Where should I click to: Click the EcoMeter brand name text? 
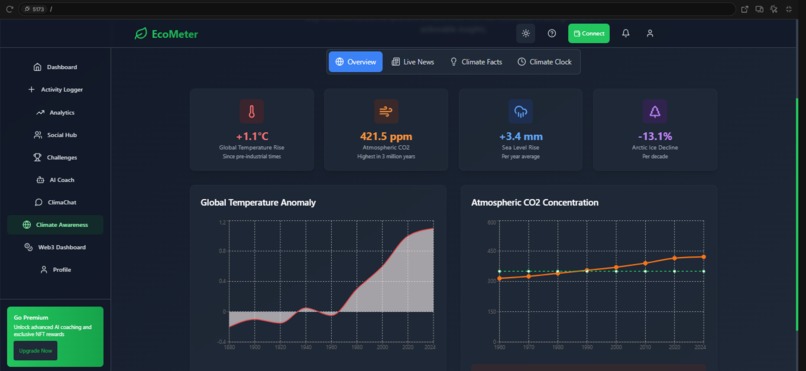click(x=175, y=34)
